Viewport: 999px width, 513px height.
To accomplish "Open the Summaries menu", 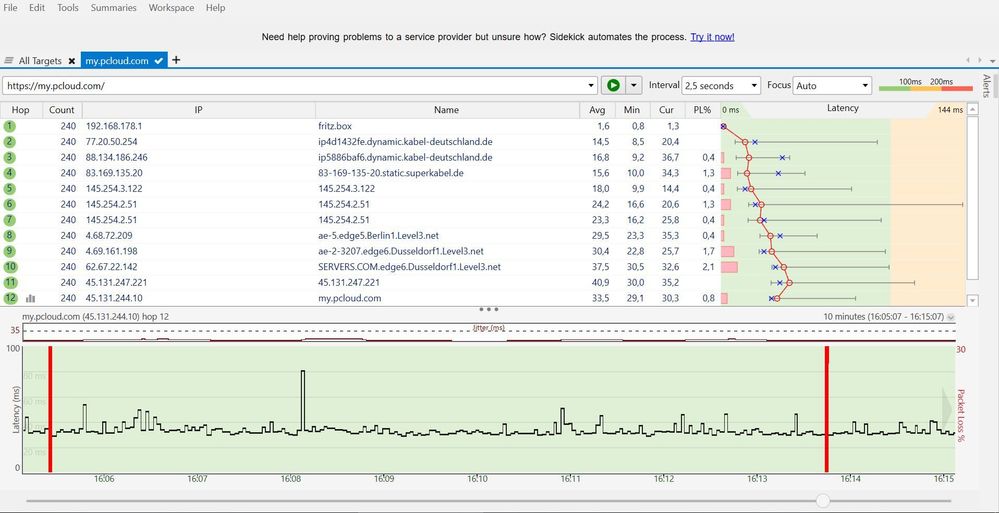I will 113,8.
